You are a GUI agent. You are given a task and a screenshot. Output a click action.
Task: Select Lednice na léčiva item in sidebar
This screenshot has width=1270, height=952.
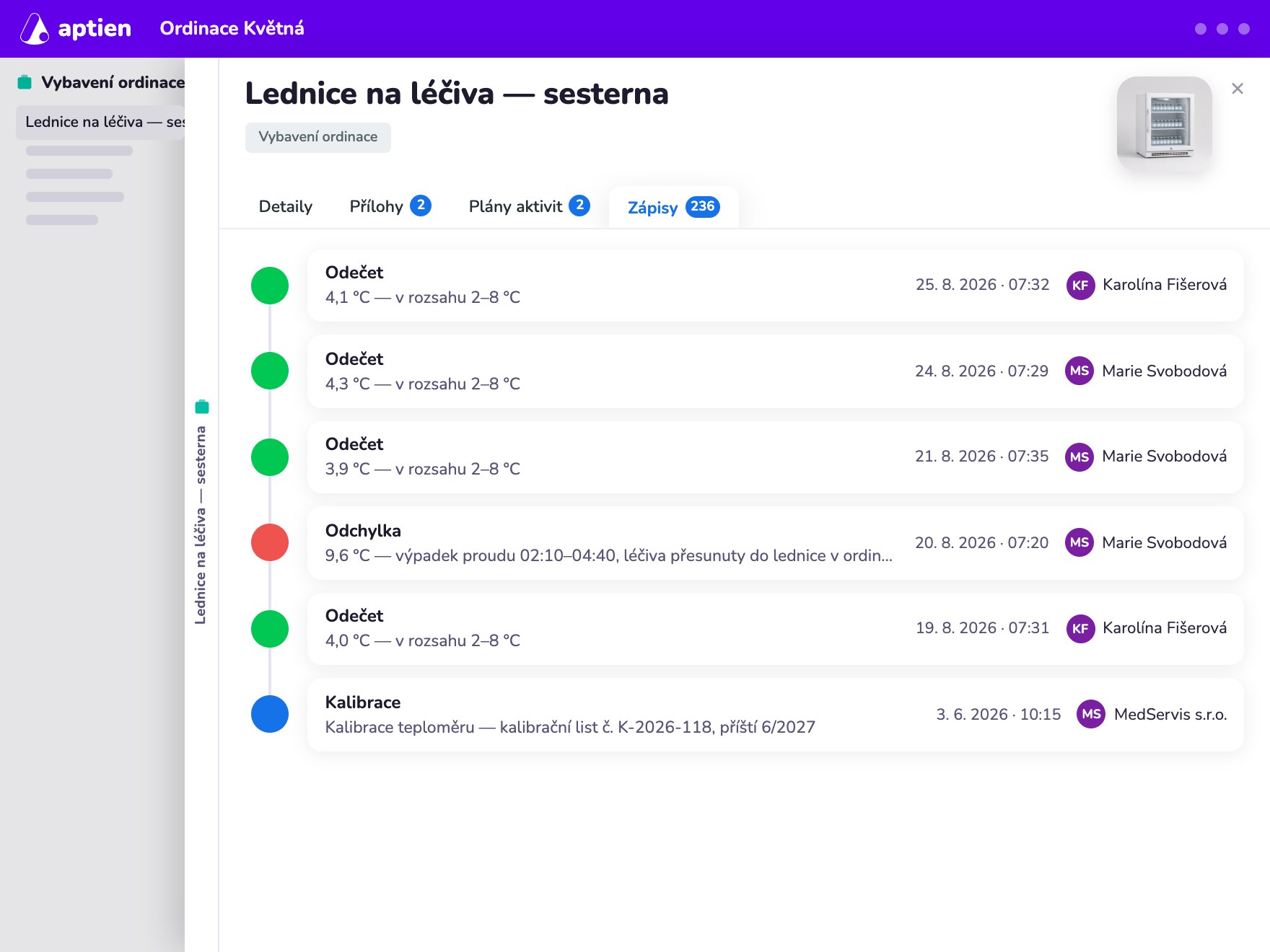click(x=100, y=122)
